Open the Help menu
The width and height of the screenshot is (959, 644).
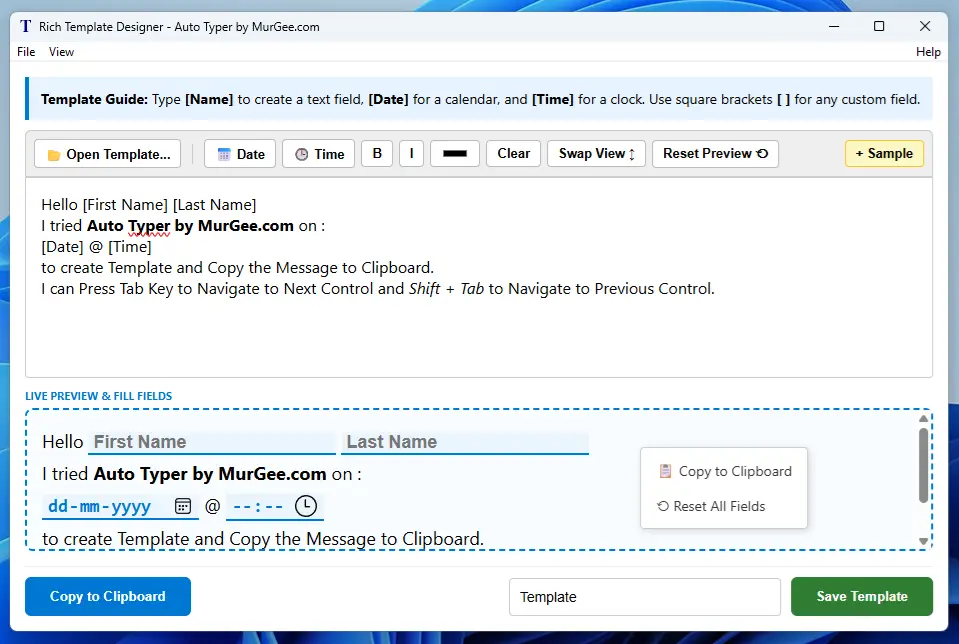point(928,51)
